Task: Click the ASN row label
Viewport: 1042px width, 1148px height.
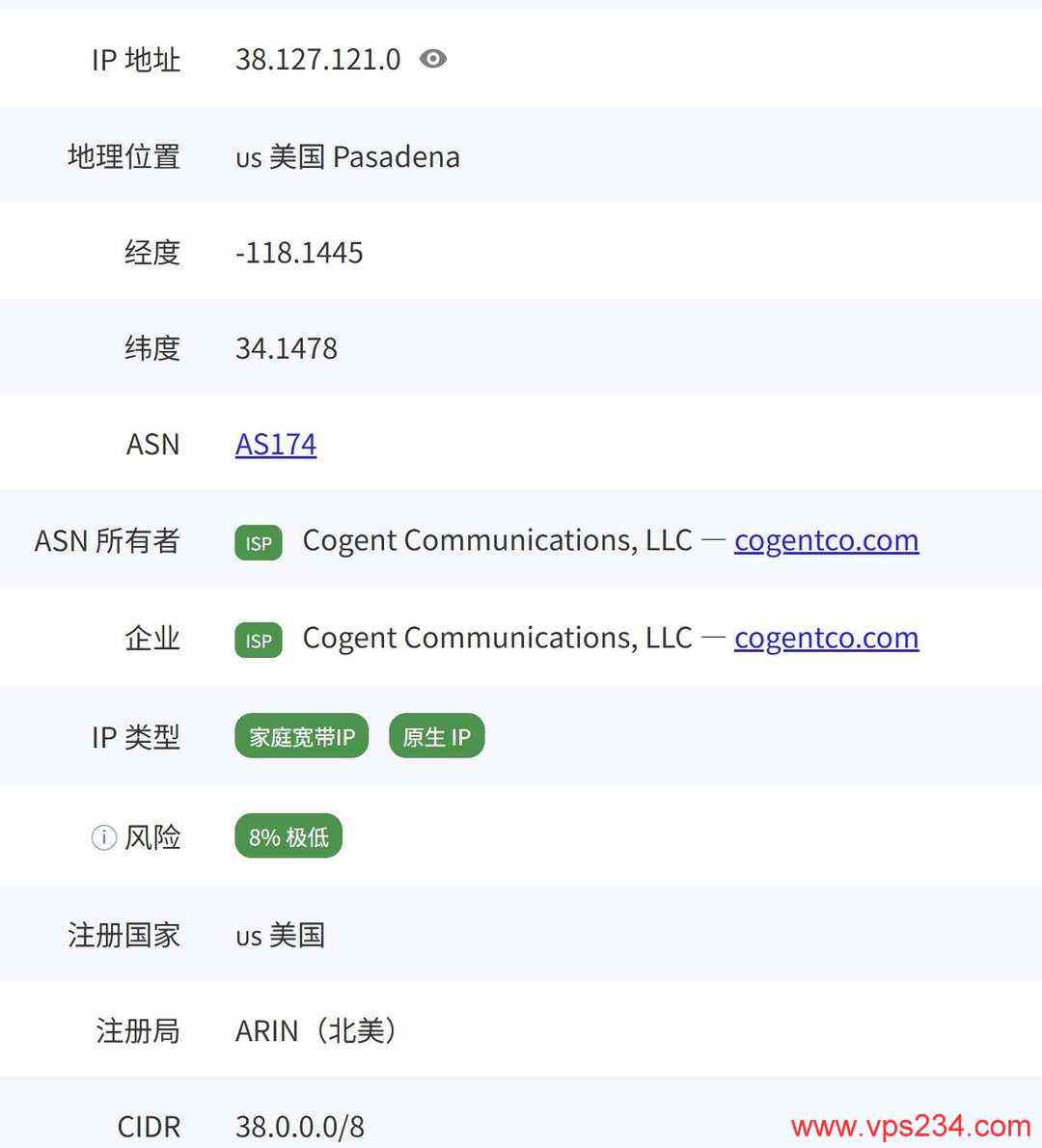Action: pyautogui.click(x=153, y=445)
